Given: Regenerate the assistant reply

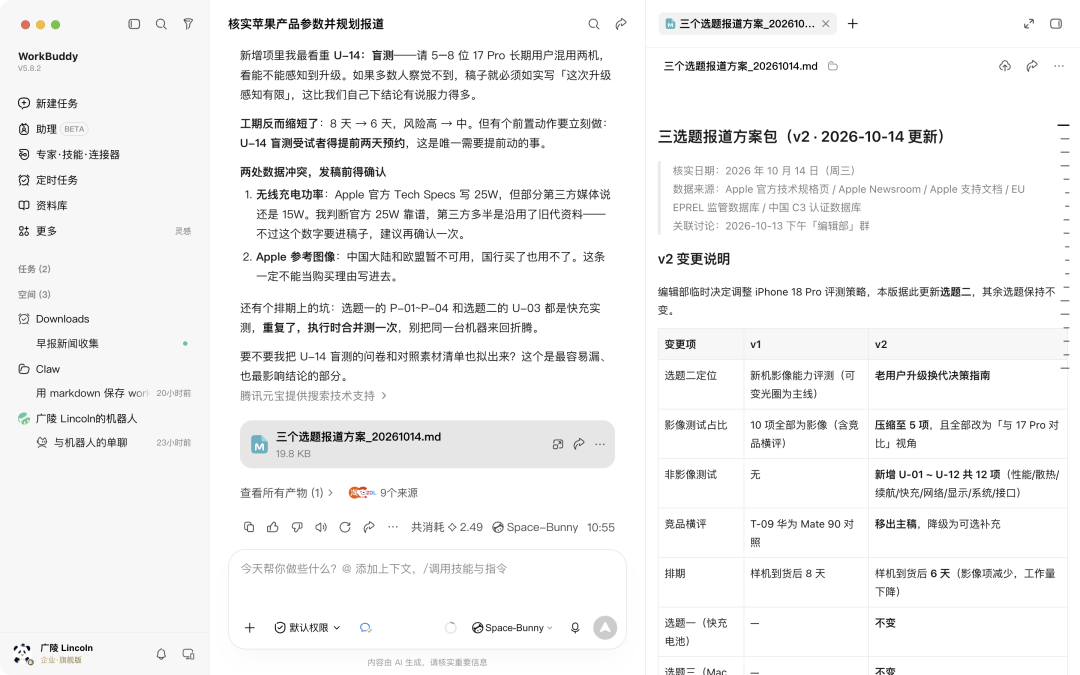Looking at the screenshot, I should [345, 527].
